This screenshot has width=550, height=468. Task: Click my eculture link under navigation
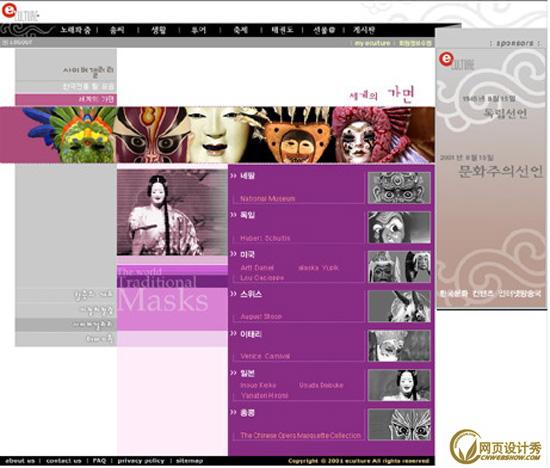tap(372, 43)
